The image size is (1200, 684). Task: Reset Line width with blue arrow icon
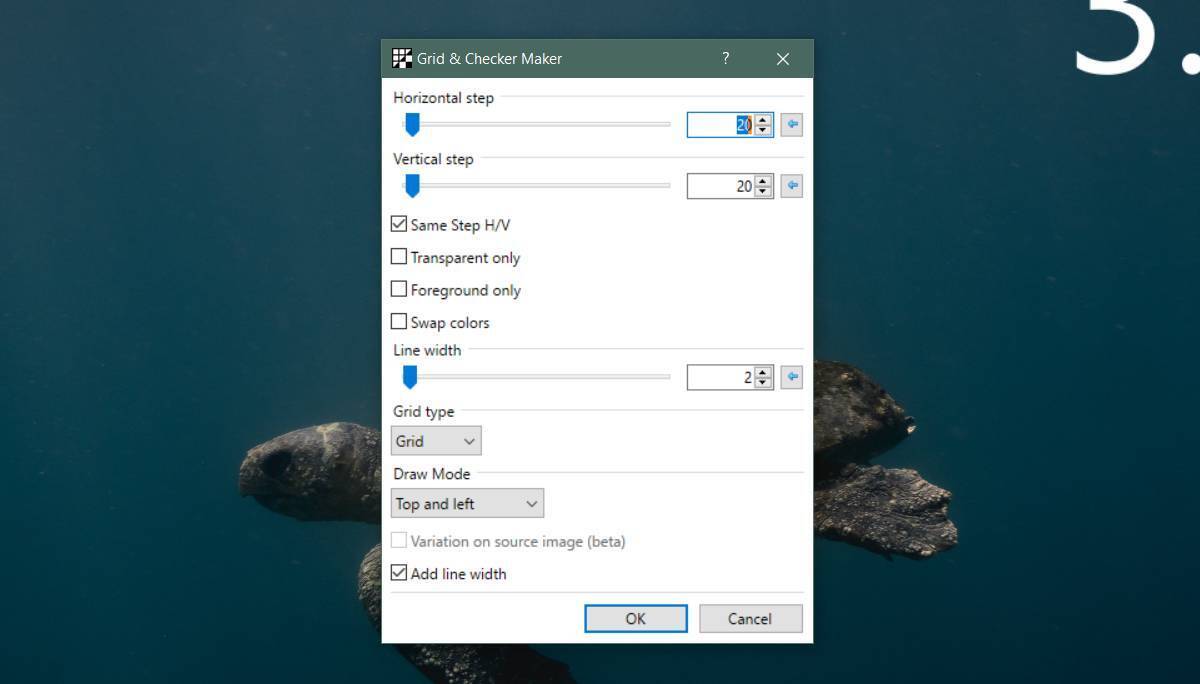[x=790, y=377]
